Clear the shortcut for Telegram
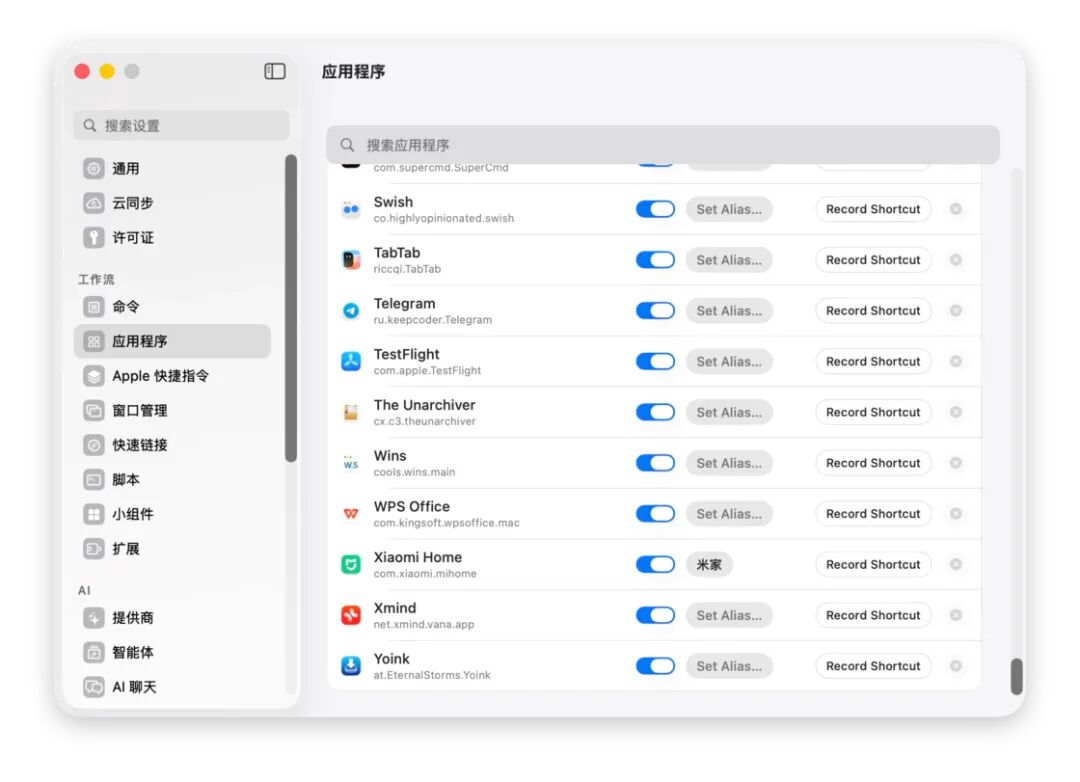 (956, 311)
